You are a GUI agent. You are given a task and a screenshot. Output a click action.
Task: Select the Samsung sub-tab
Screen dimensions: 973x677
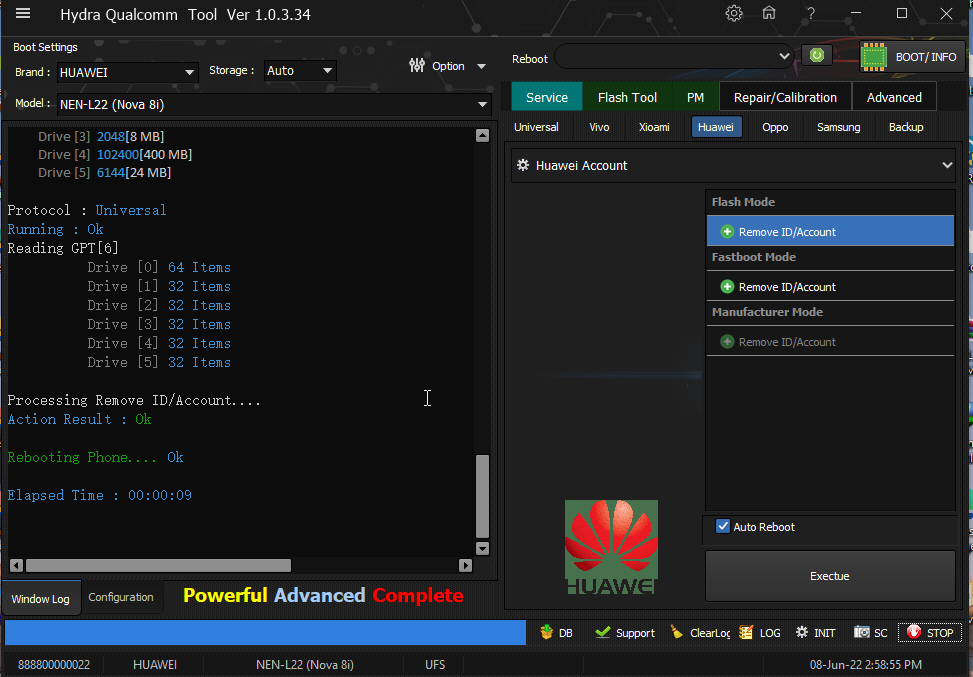pos(838,127)
